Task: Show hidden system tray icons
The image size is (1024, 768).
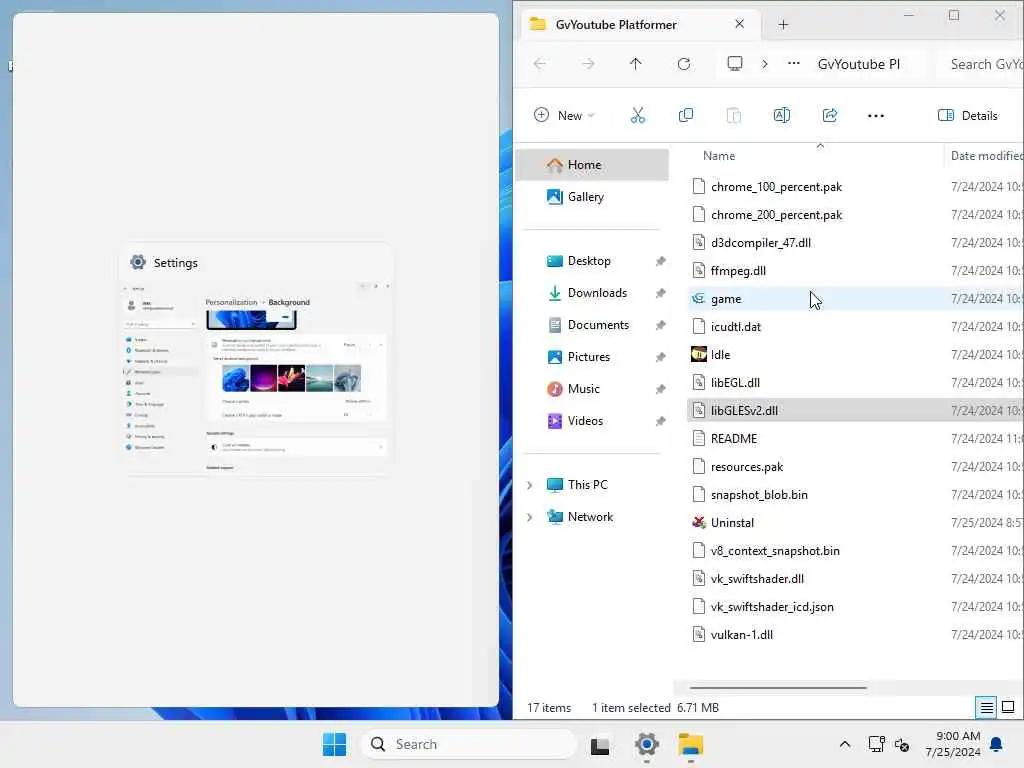Action: coord(844,744)
